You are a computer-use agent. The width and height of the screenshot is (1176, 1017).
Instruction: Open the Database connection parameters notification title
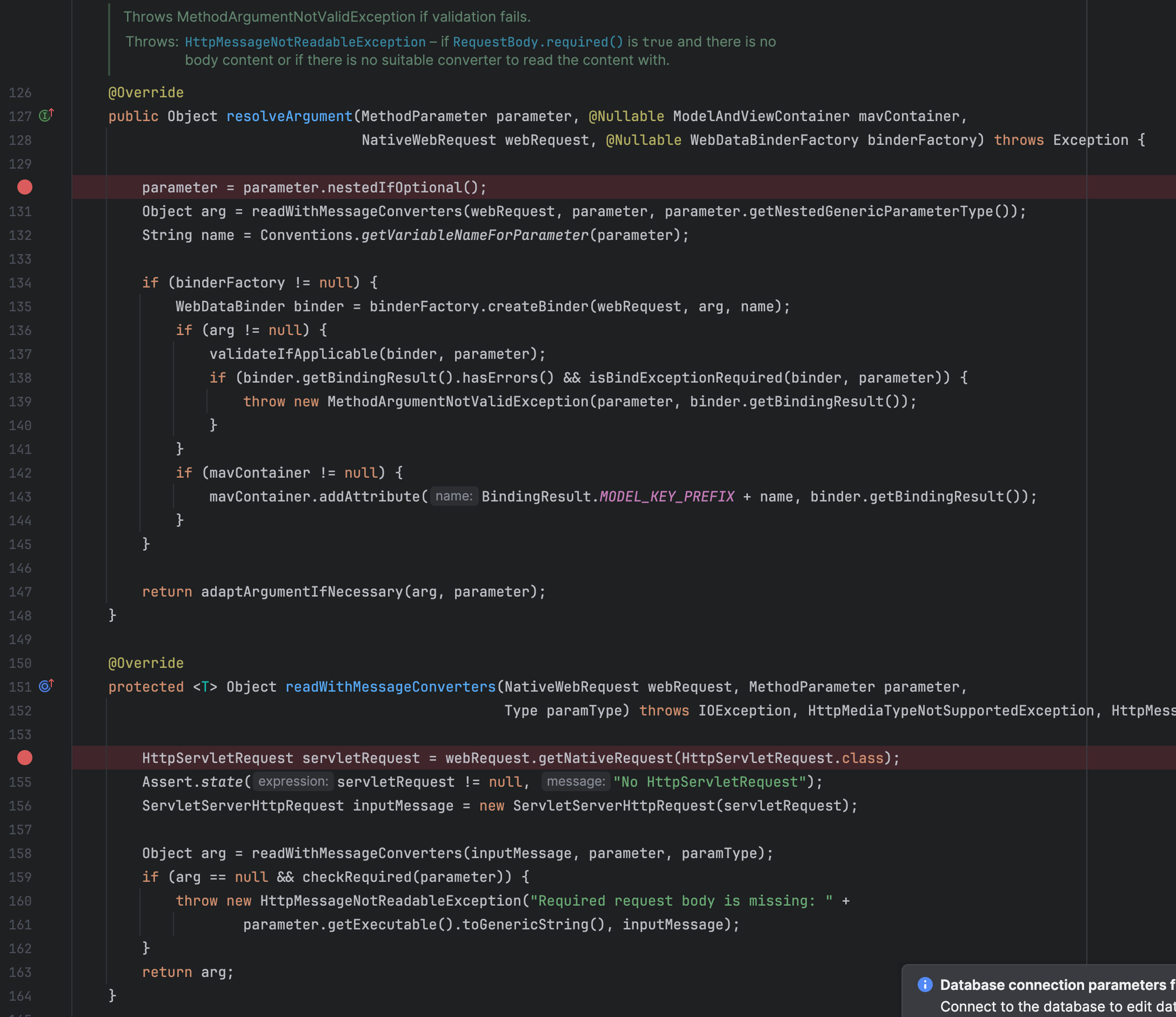(1057, 985)
